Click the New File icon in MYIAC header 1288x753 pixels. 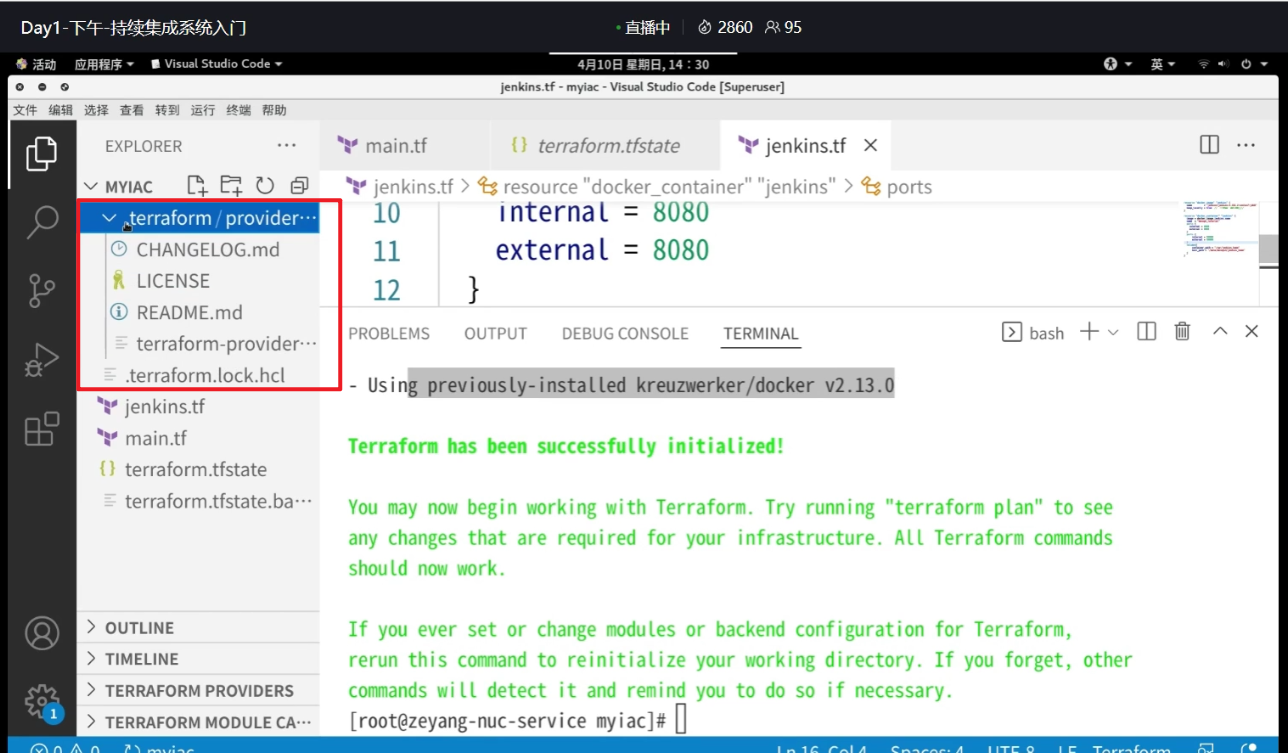pyautogui.click(x=198, y=185)
